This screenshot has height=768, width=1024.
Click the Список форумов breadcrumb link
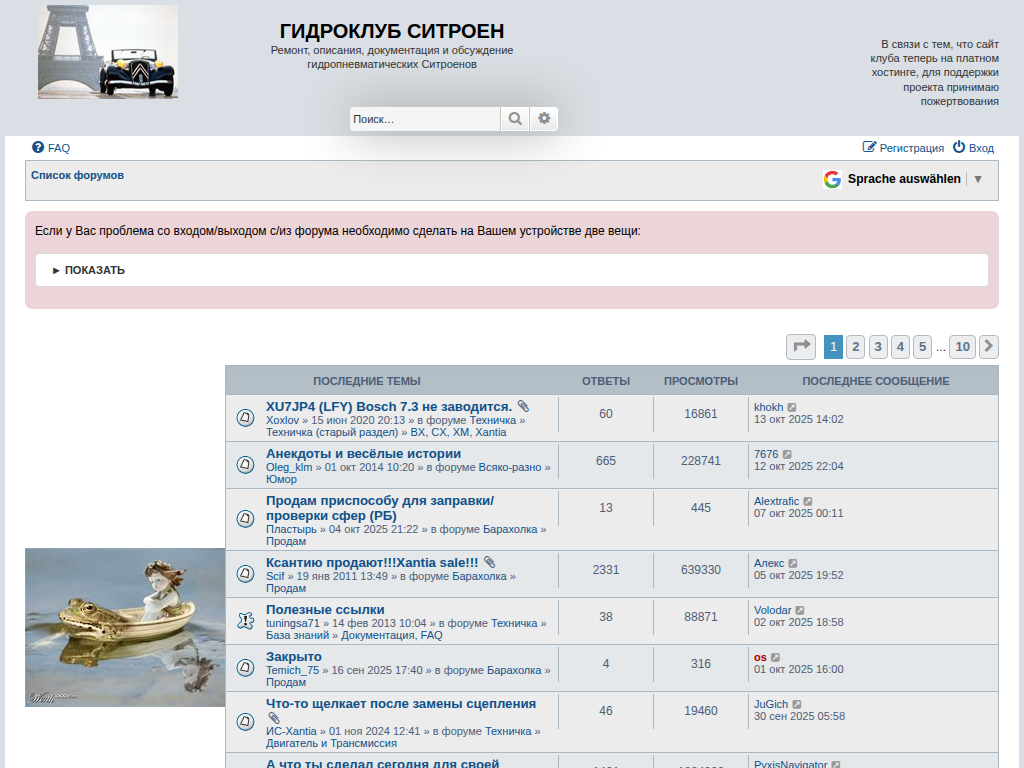coord(77,175)
